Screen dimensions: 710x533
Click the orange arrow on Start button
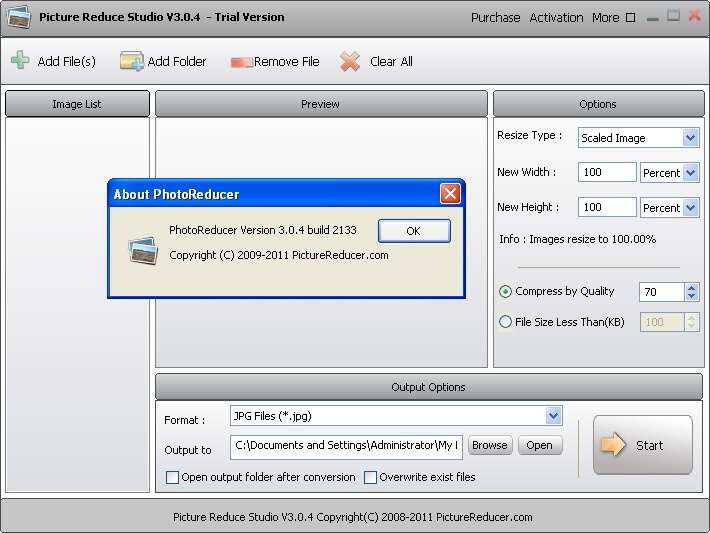click(x=613, y=444)
